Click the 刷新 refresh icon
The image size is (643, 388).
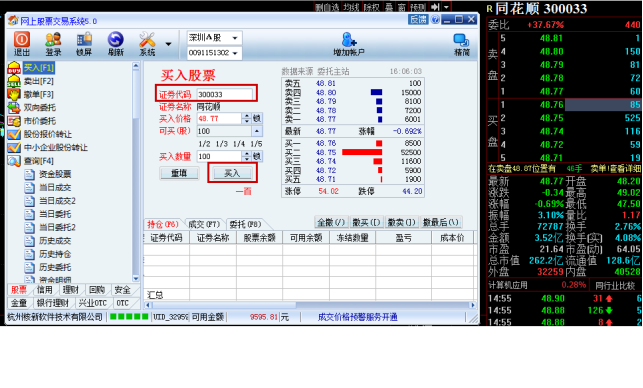tap(116, 43)
